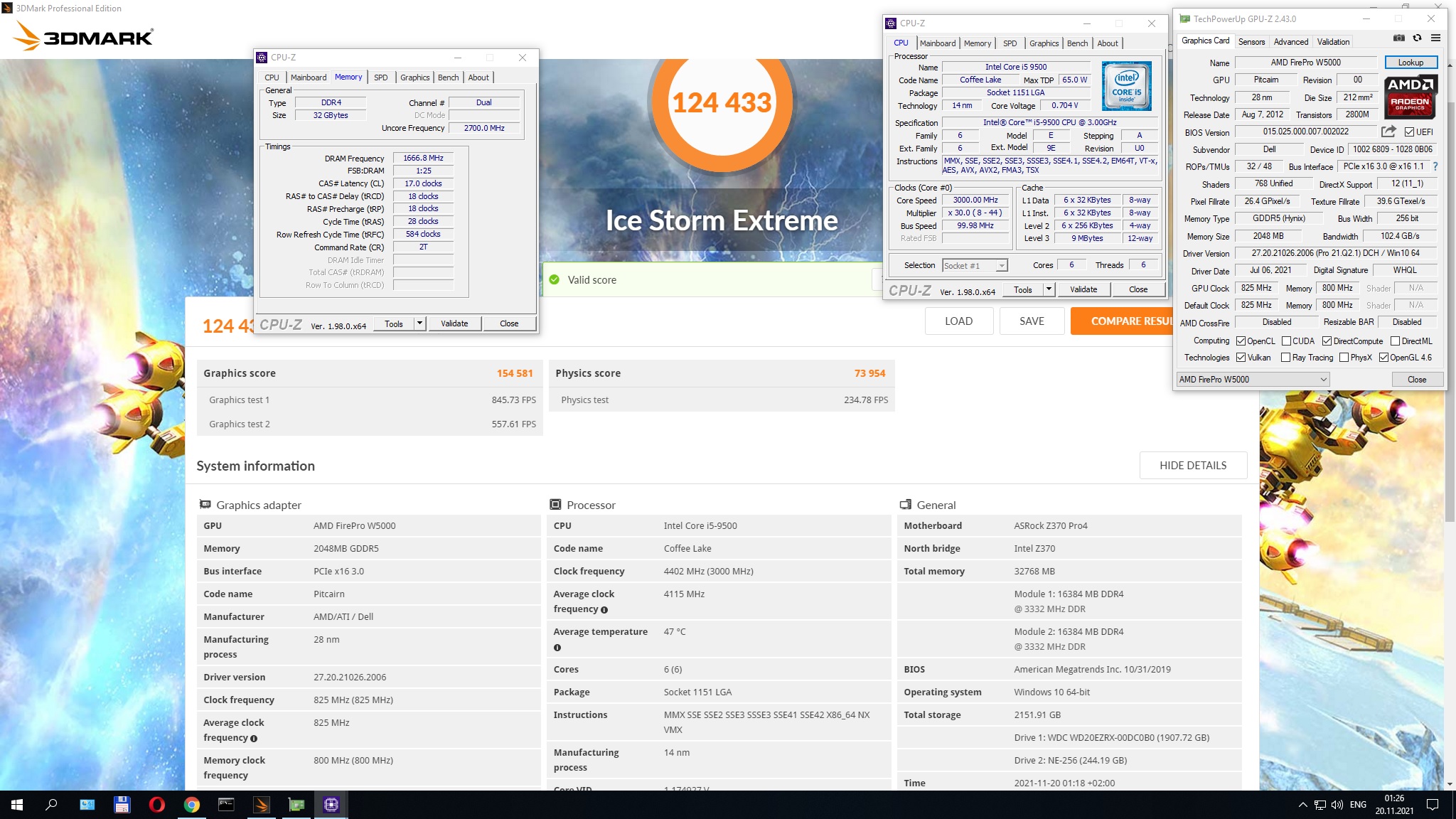
Task: Click the Average temperature info icon
Action: pos(557,648)
